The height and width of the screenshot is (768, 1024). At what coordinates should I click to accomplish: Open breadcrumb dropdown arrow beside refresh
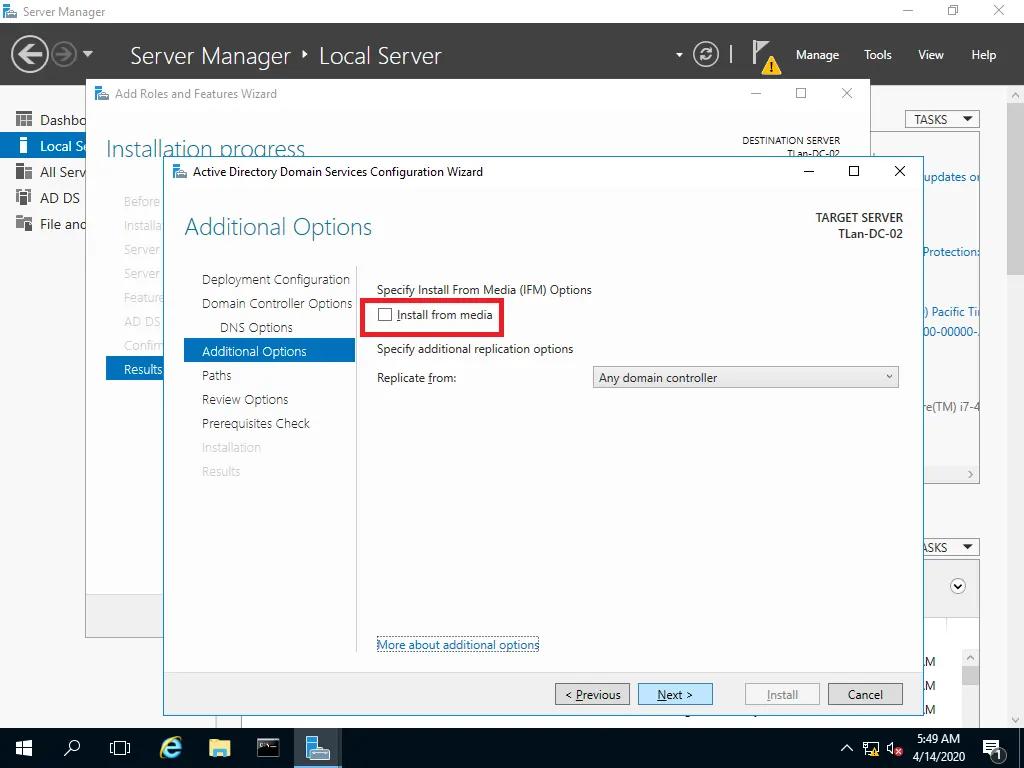tap(679, 55)
